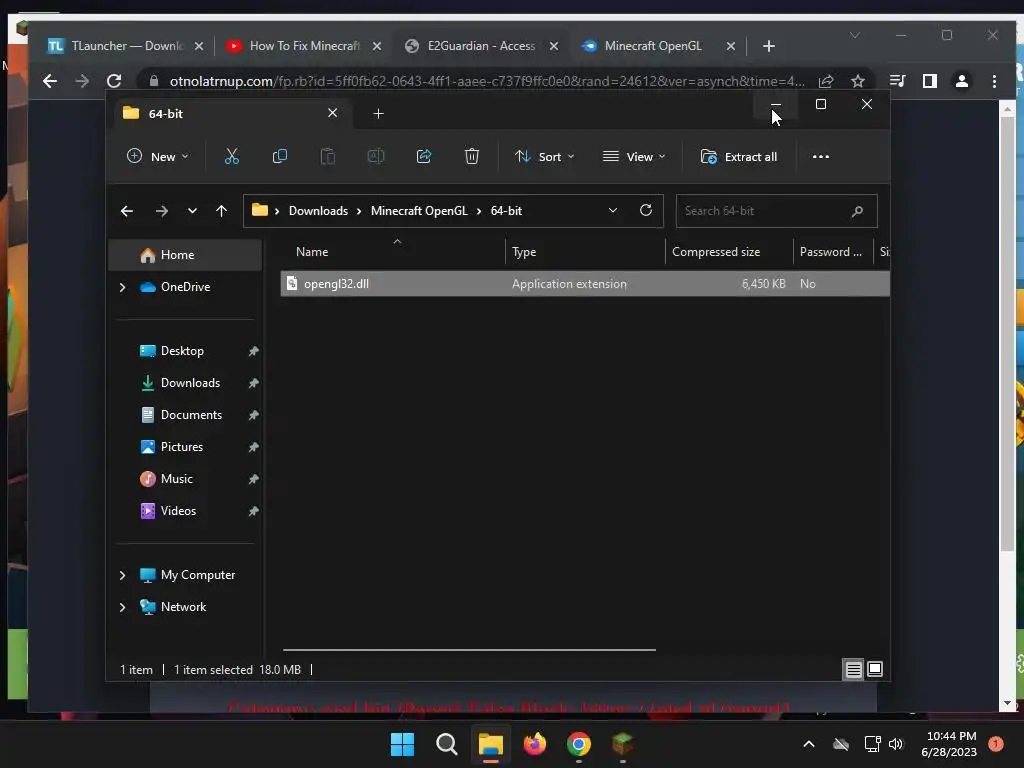This screenshot has height=768, width=1024.
Task: Open the Sort dropdown
Action: 545,157
